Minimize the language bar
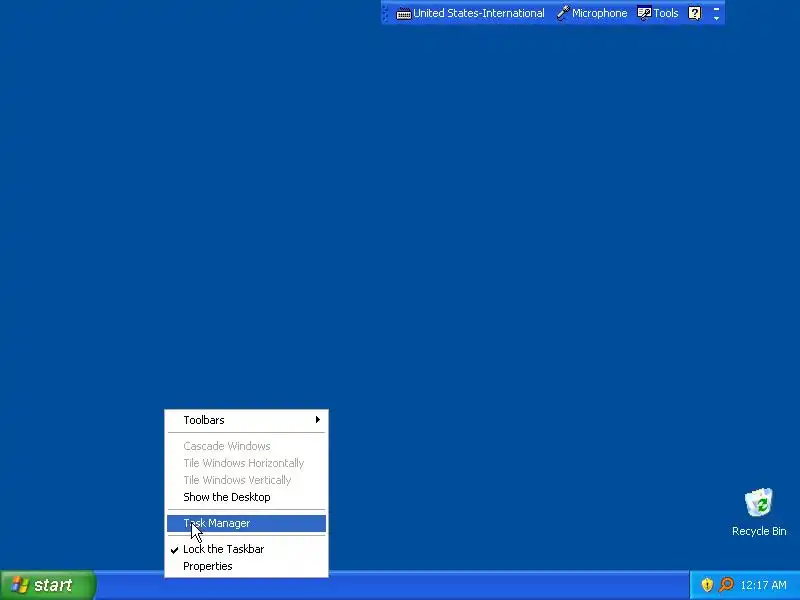The height and width of the screenshot is (600, 800). point(716,9)
